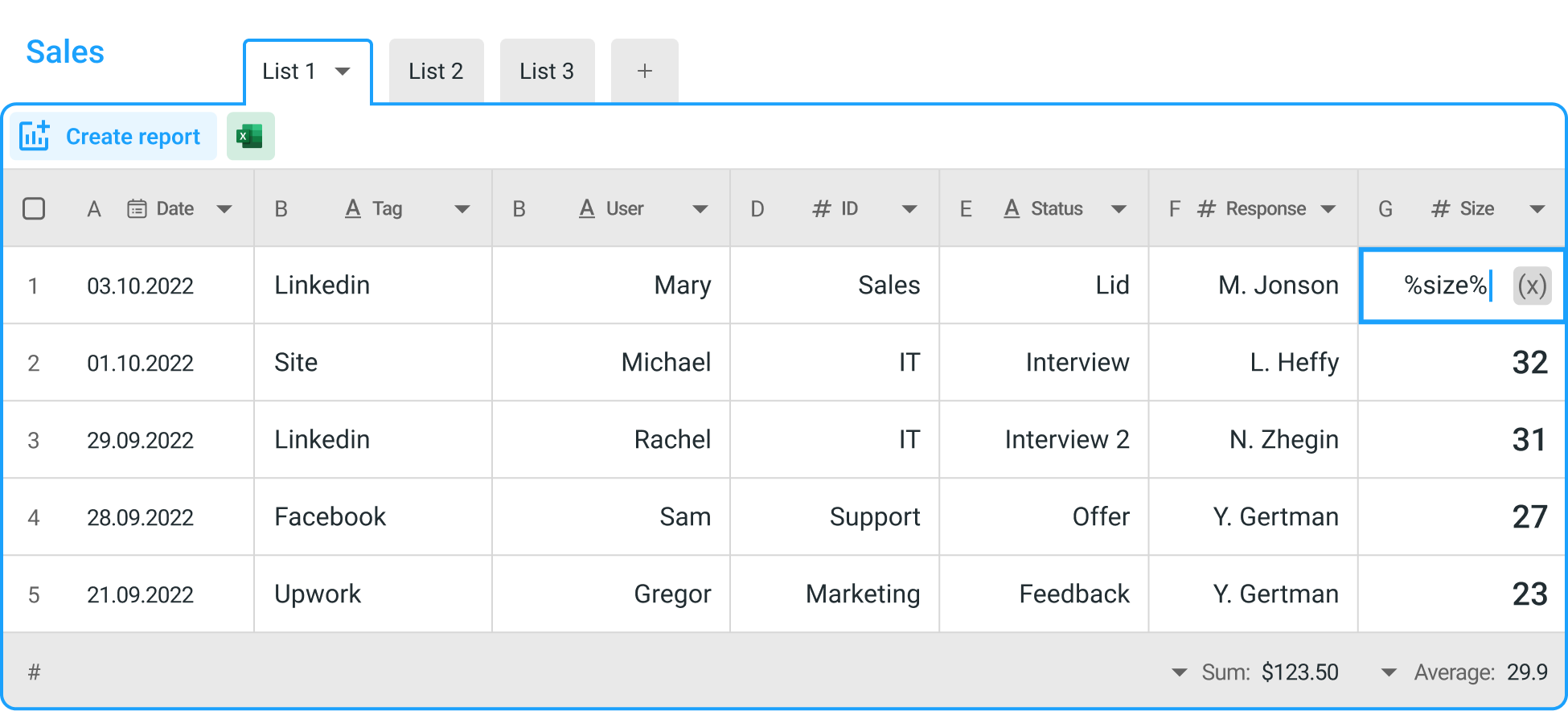
Task: Open the Average aggregate dropdown in footer
Action: click(x=1389, y=672)
